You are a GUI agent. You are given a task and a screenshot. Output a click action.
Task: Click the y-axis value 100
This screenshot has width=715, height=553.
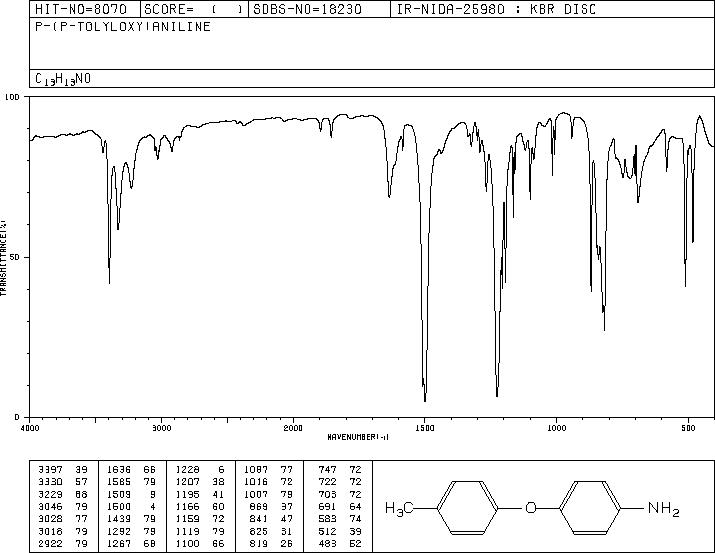click(x=12, y=97)
